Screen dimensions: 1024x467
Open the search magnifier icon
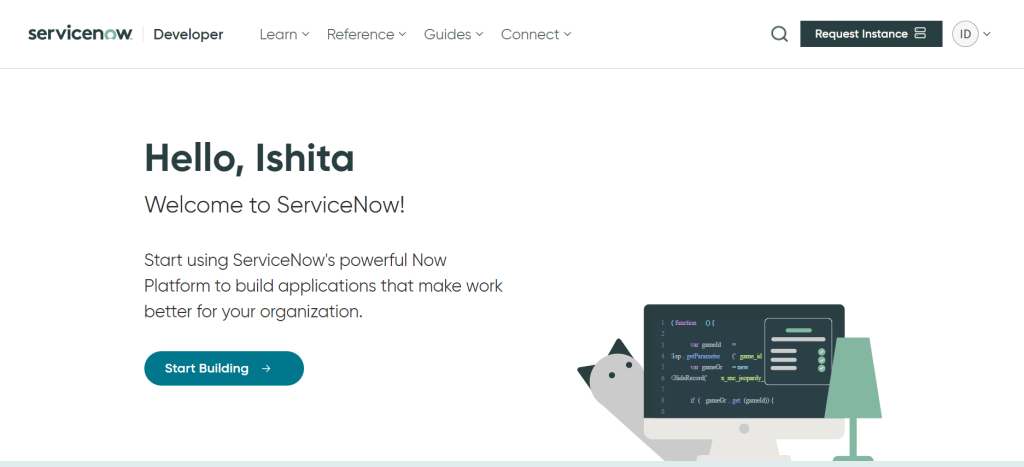(x=779, y=34)
